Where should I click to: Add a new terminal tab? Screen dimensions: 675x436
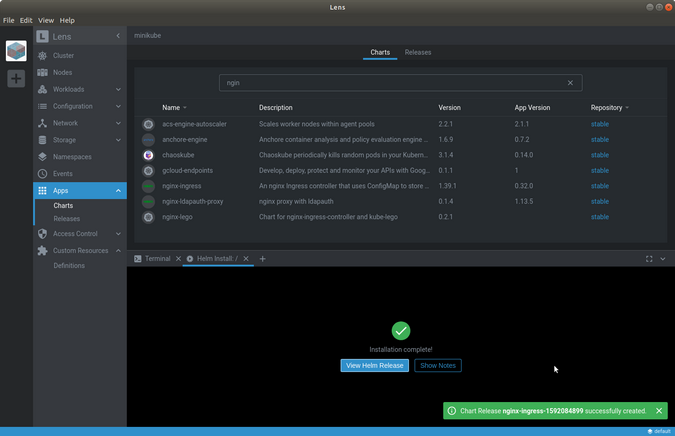(x=263, y=259)
